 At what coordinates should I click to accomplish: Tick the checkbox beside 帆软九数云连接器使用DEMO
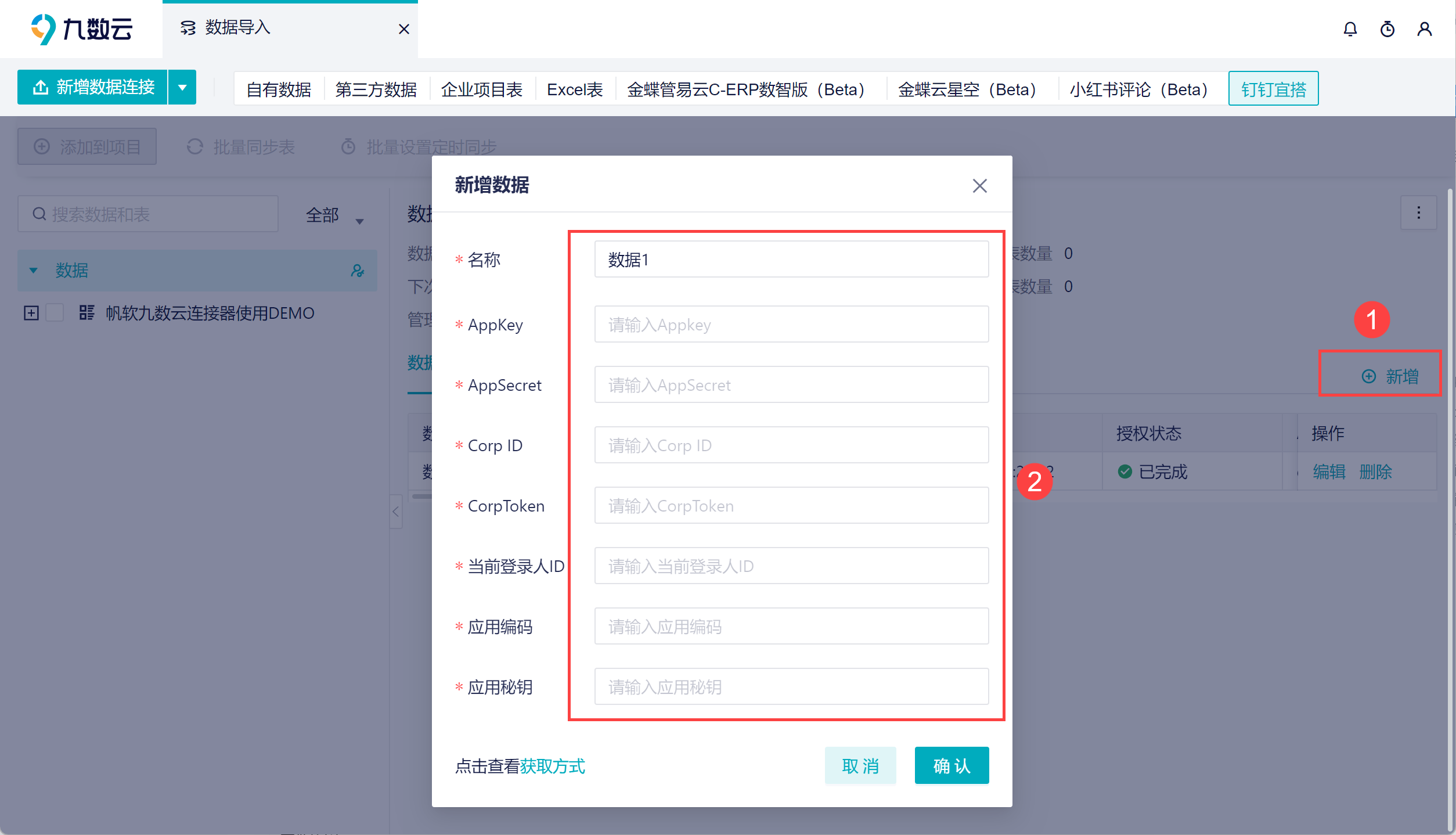click(x=55, y=313)
